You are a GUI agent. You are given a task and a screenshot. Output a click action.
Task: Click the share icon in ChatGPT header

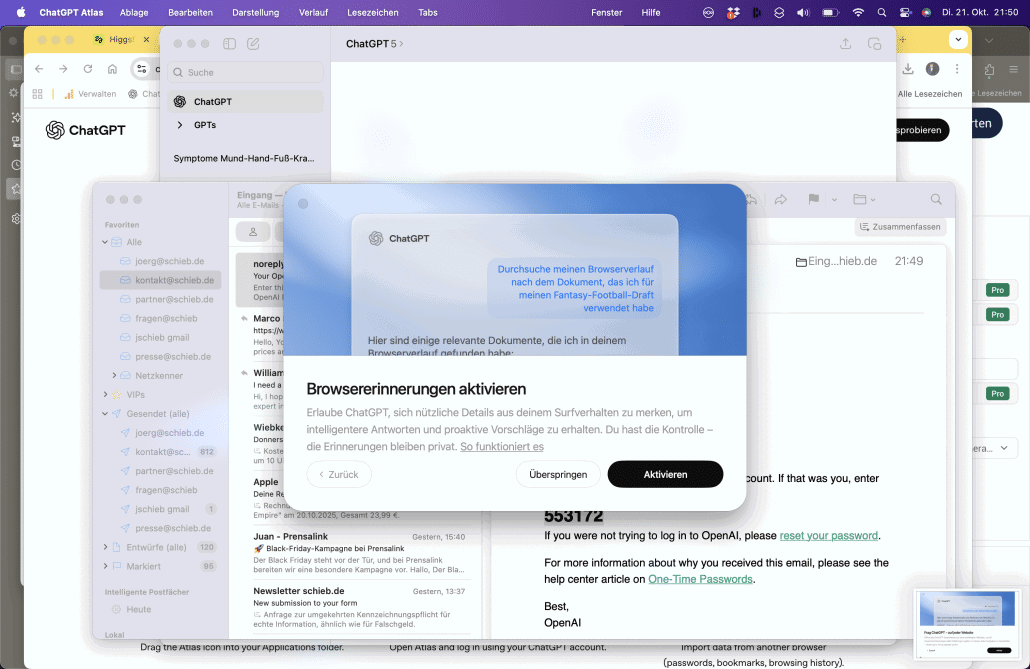845,44
